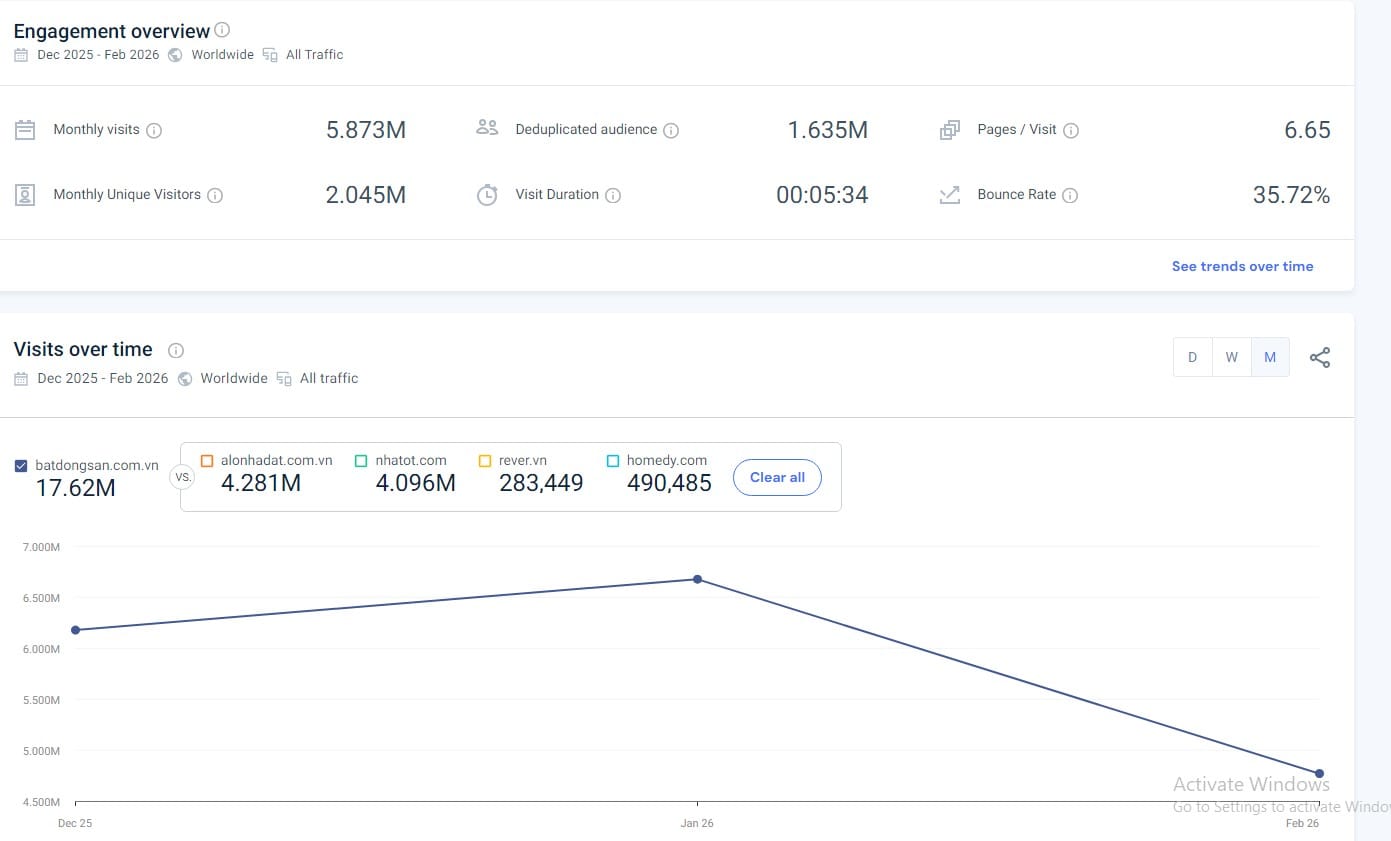Toggle the homedy.com checkbox

pos(613,461)
